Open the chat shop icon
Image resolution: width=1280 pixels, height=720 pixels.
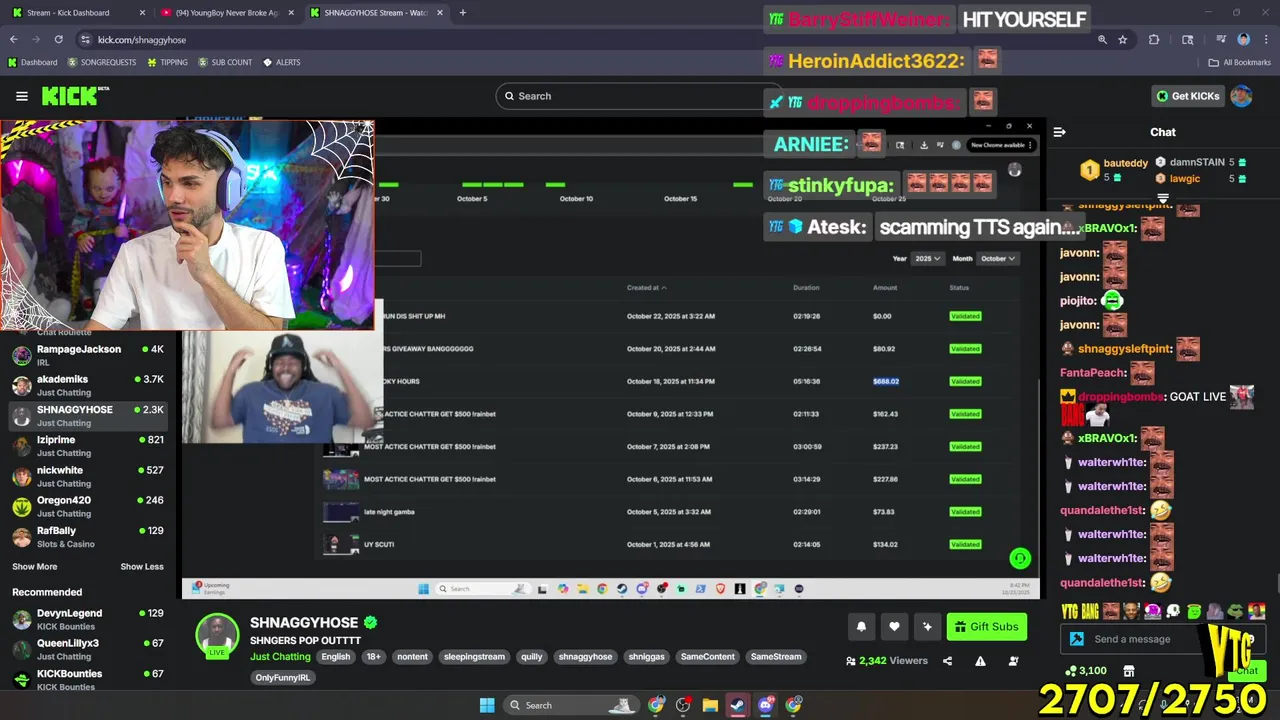click(x=1129, y=671)
